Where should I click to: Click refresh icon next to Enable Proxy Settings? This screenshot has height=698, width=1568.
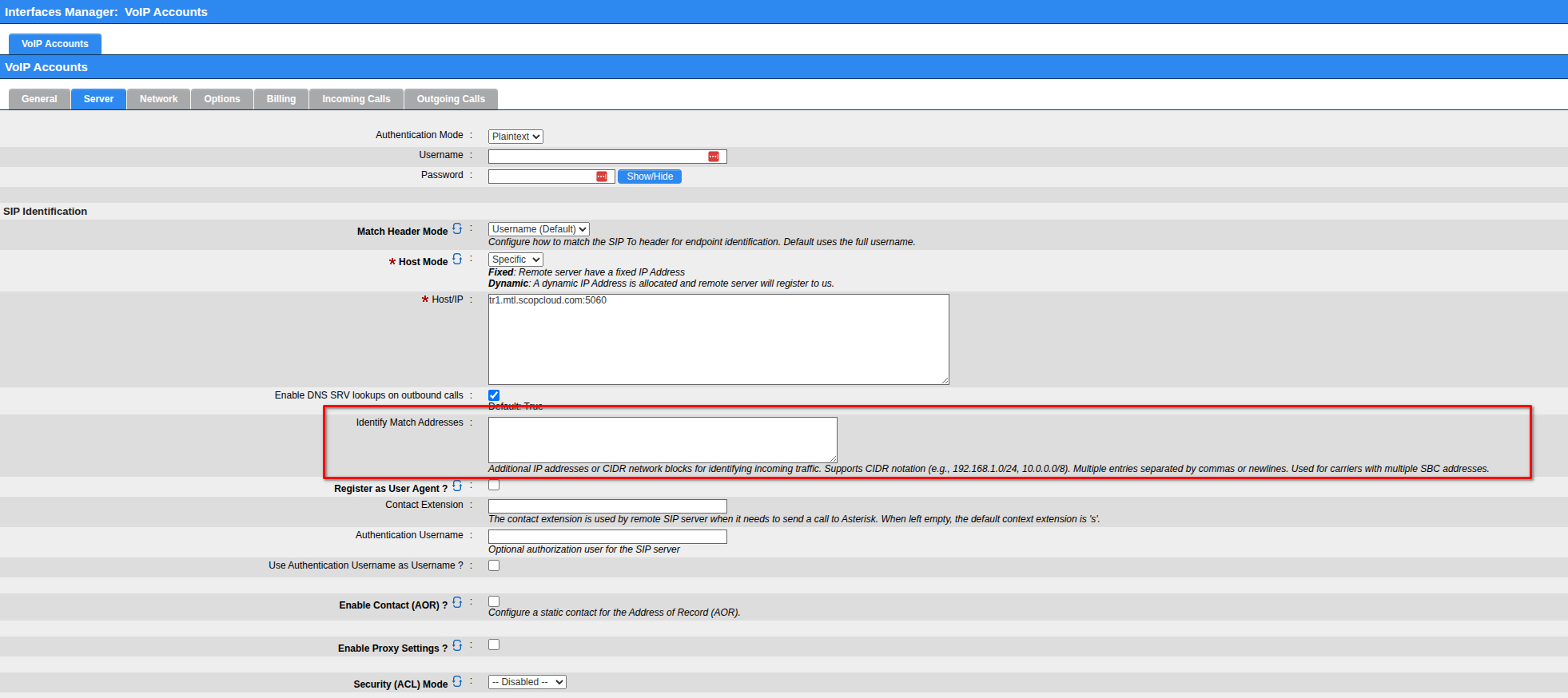pos(457,646)
